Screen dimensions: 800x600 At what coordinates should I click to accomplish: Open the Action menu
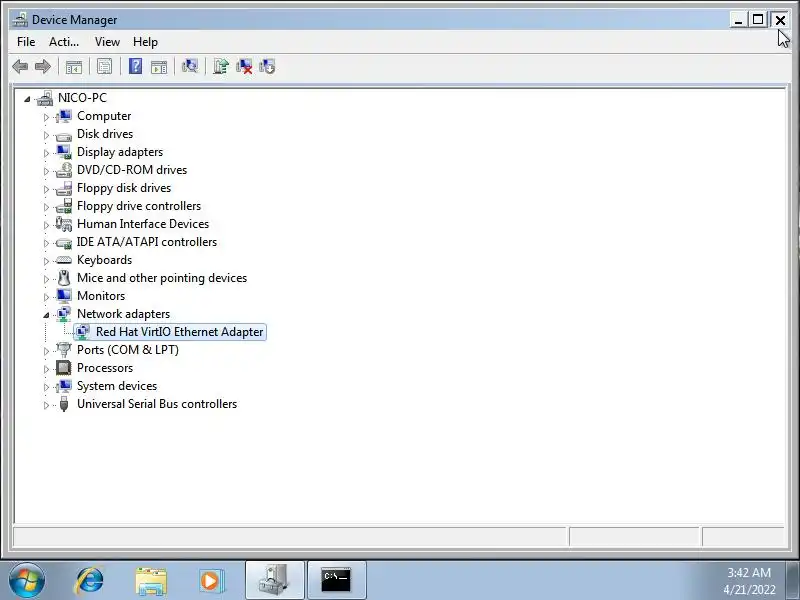click(64, 42)
